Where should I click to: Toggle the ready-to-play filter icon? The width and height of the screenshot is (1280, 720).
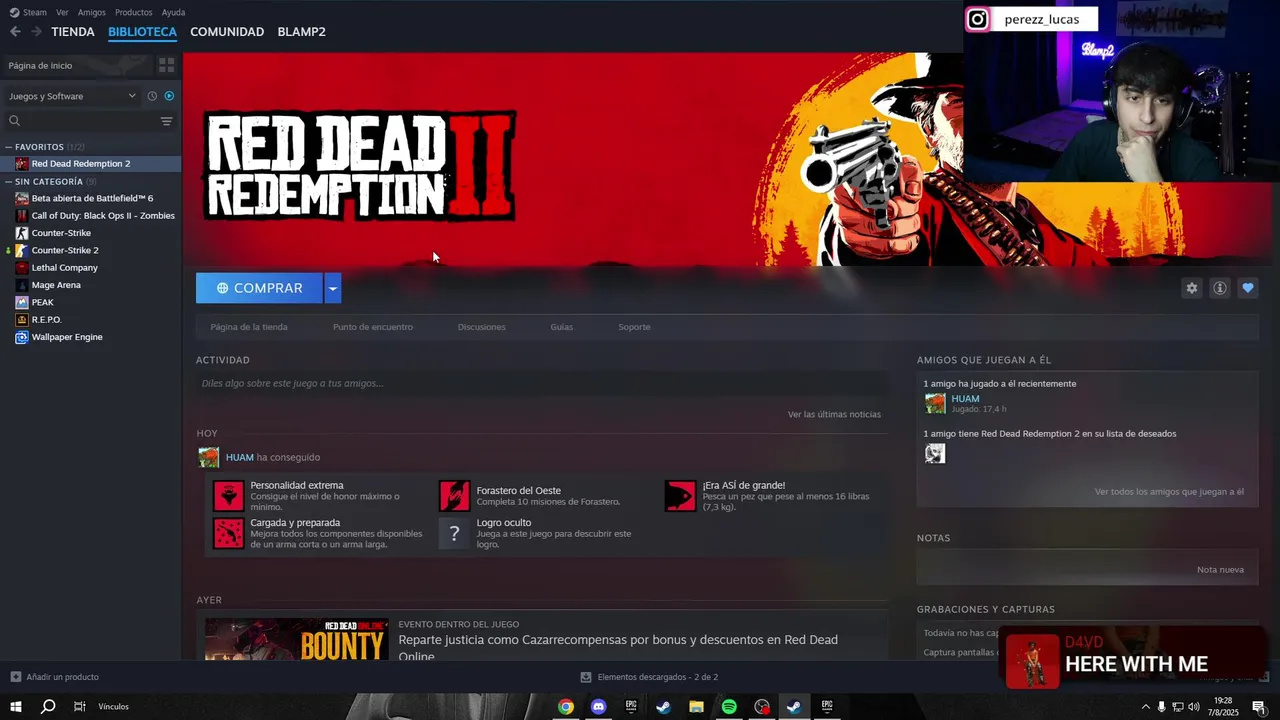(169, 96)
